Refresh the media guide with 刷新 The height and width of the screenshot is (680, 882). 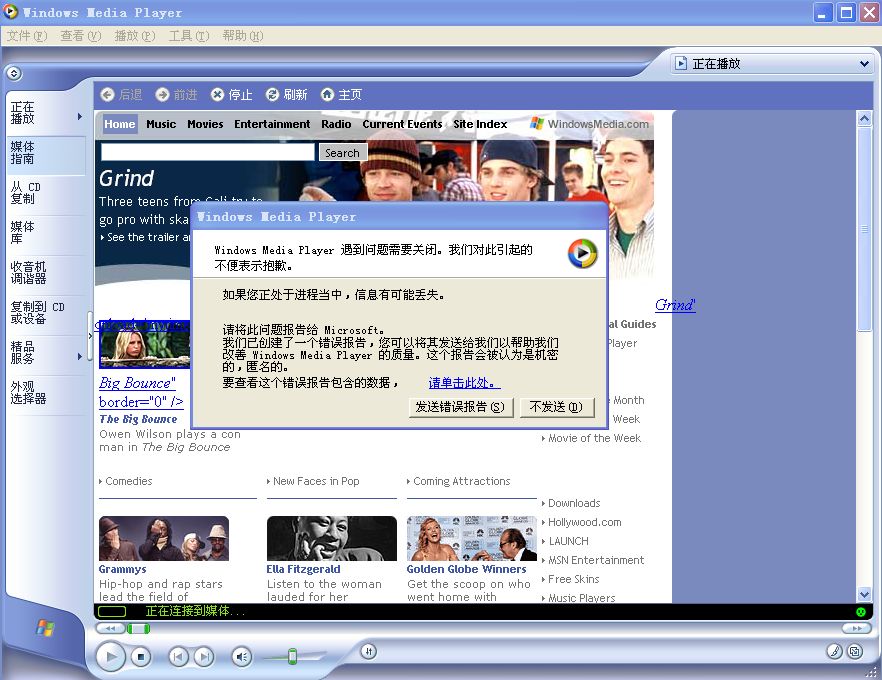(272, 94)
